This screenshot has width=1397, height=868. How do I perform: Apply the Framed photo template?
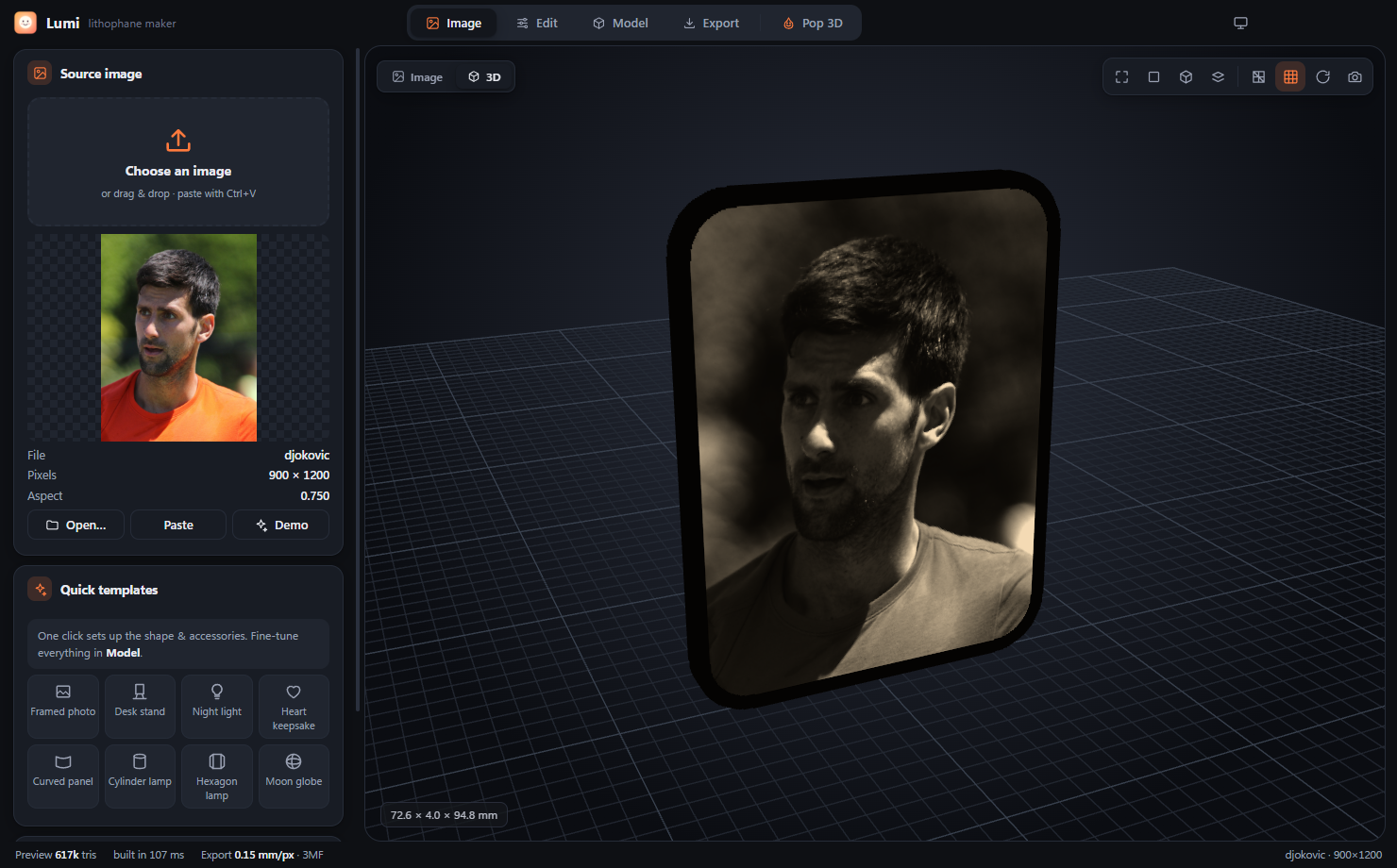point(63,706)
